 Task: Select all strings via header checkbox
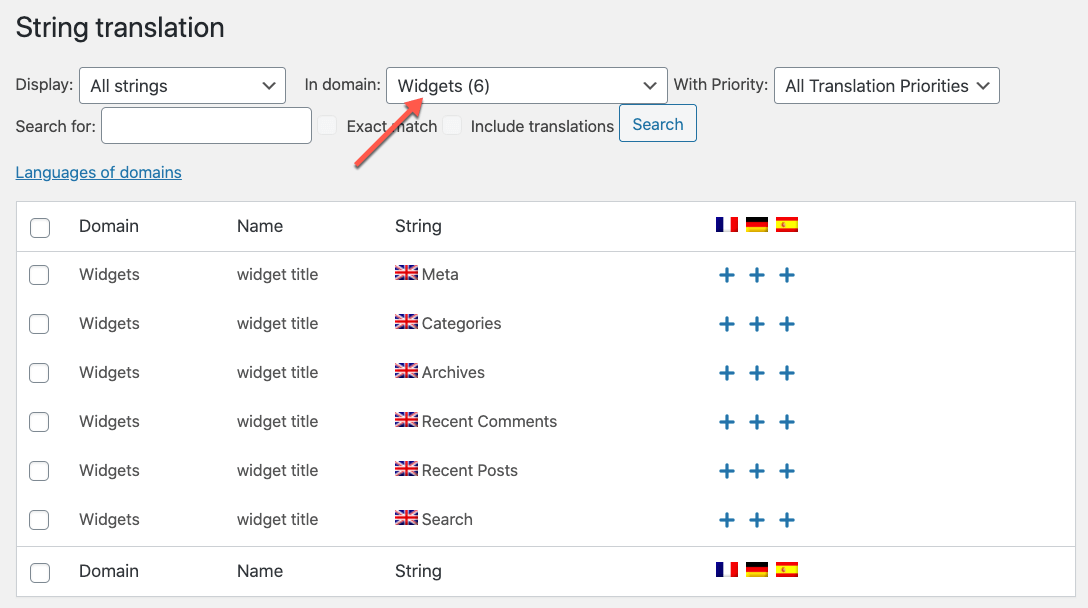(x=40, y=228)
